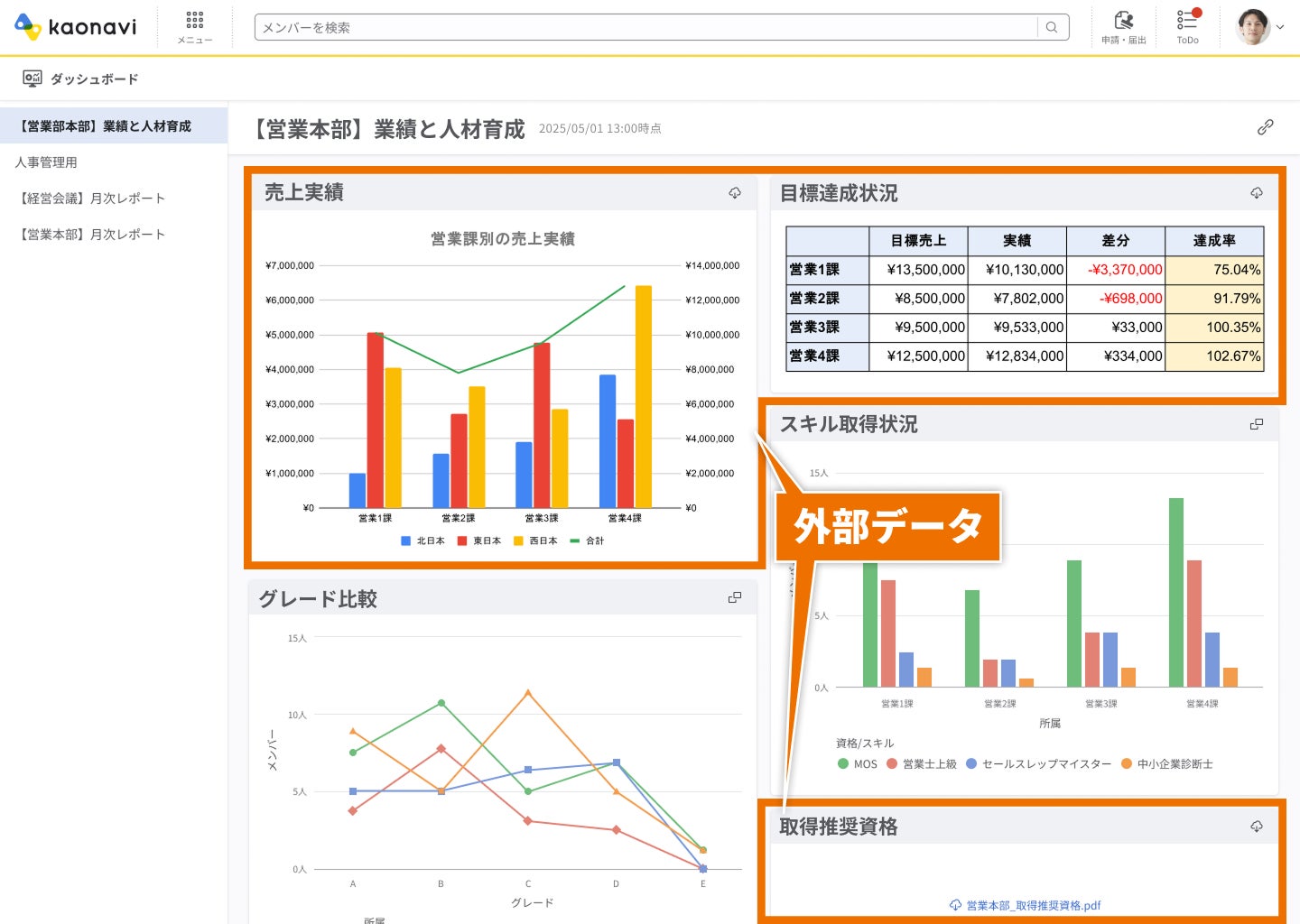Image resolution: width=1300 pixels, height=924 pixels.
Task: Click the 売上実績 panel title
Action: click(304, 192)
